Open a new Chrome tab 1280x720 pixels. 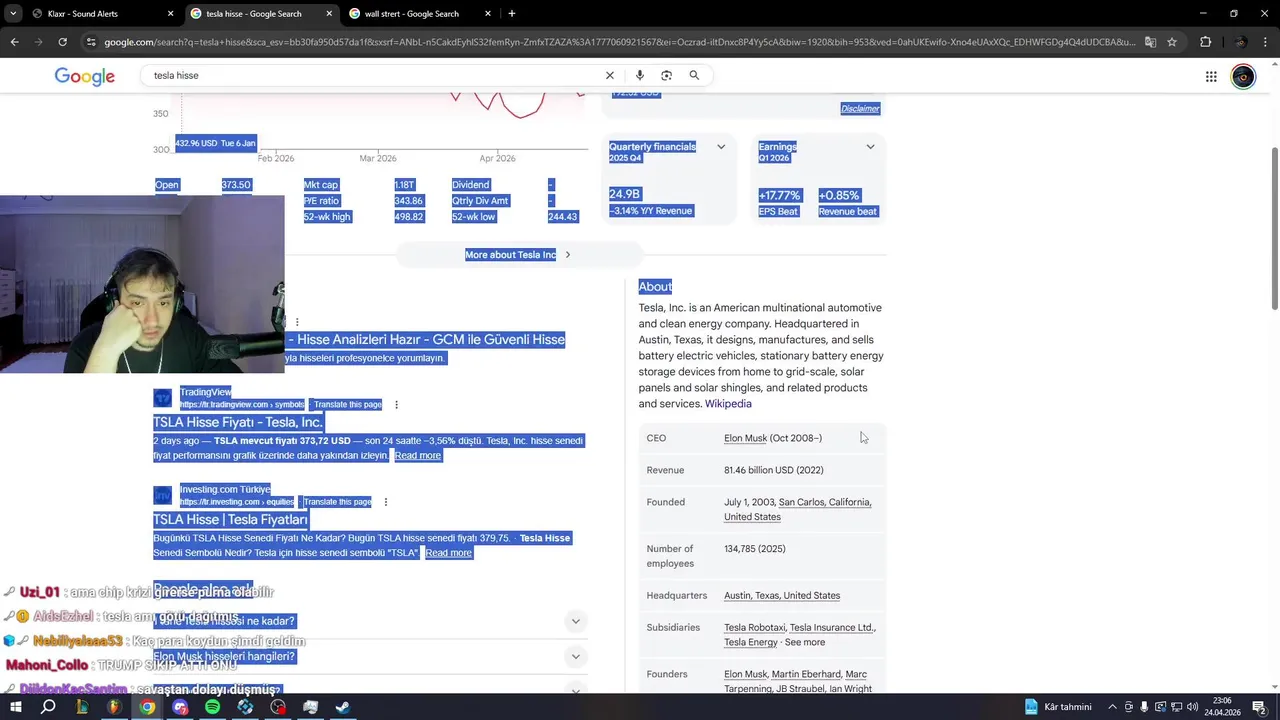point(512,14)
